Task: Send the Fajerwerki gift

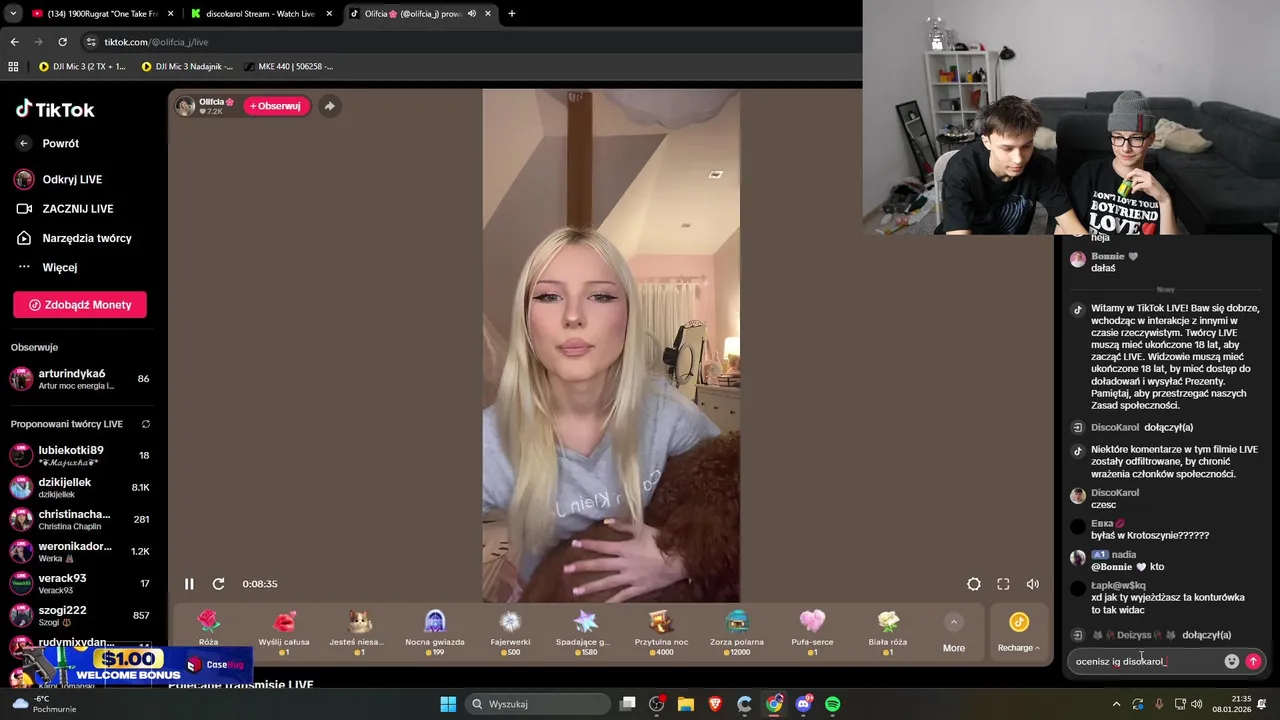Action: click(x=510, y=632)
